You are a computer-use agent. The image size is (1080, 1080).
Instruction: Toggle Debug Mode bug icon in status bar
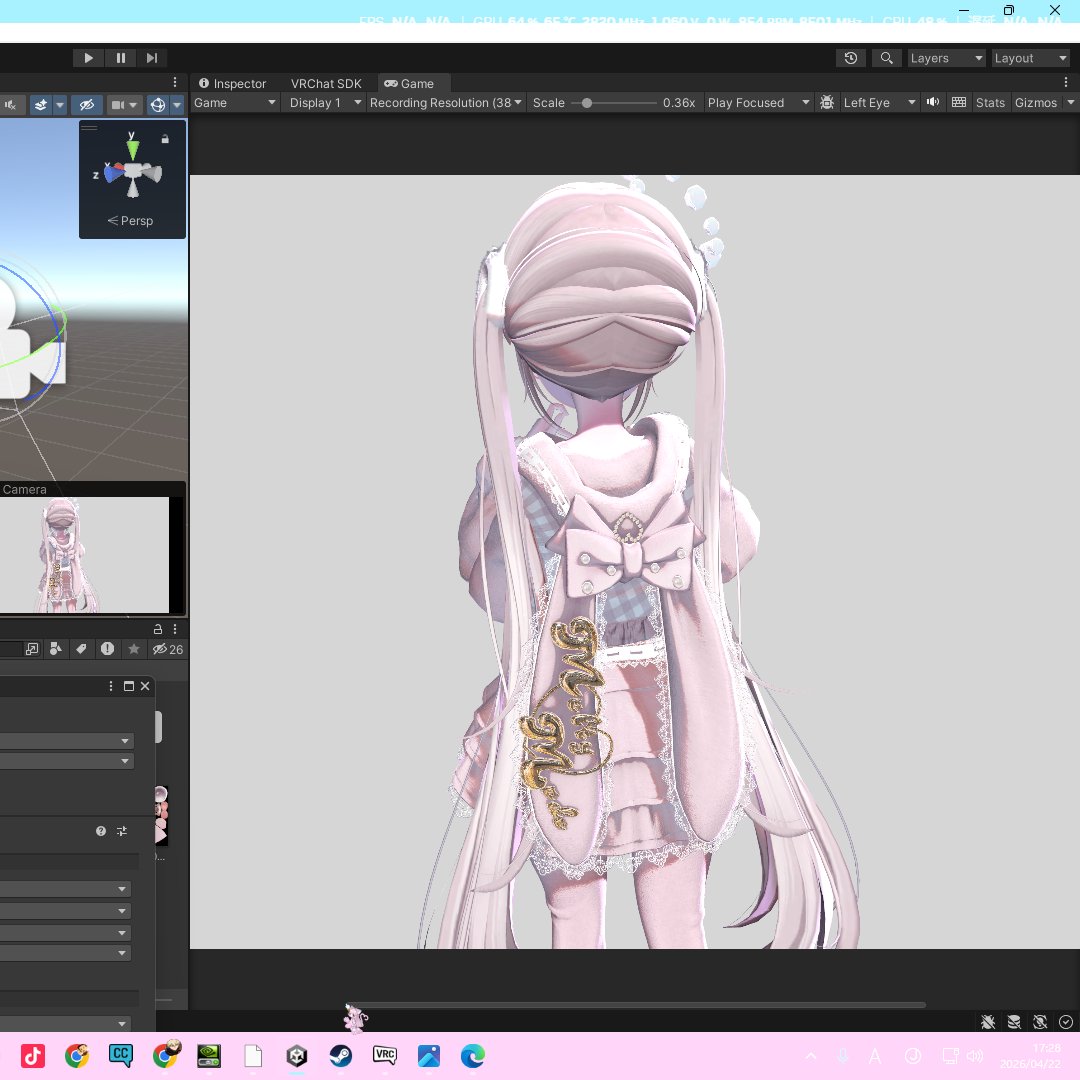(988, 1022)
